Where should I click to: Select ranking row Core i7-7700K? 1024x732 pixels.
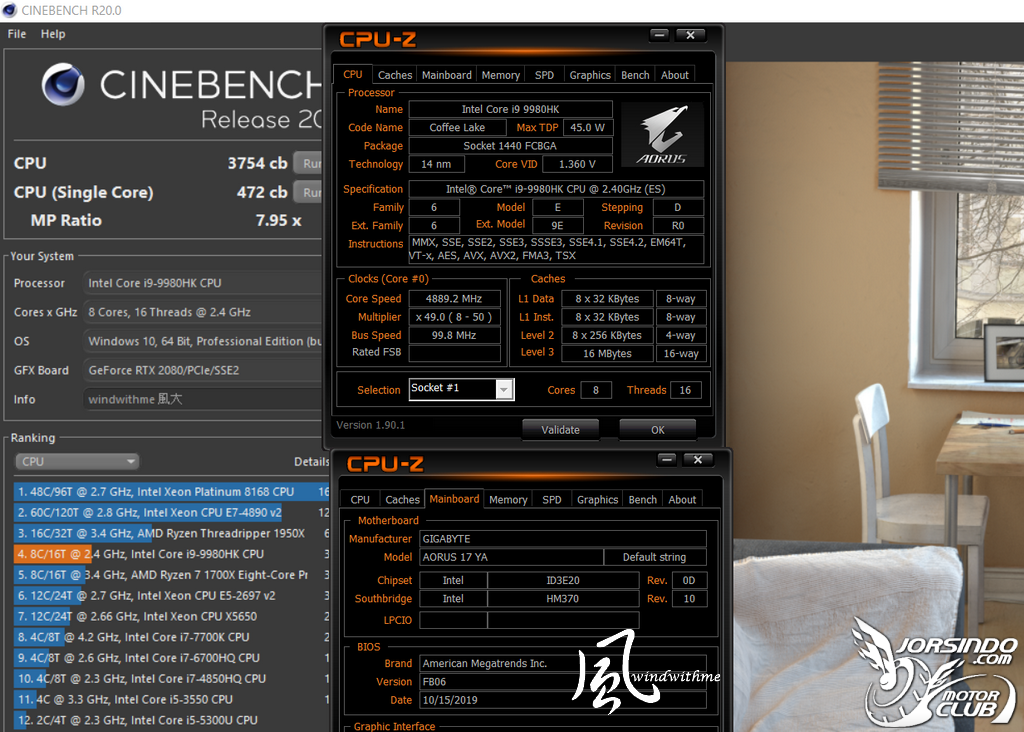171,637
